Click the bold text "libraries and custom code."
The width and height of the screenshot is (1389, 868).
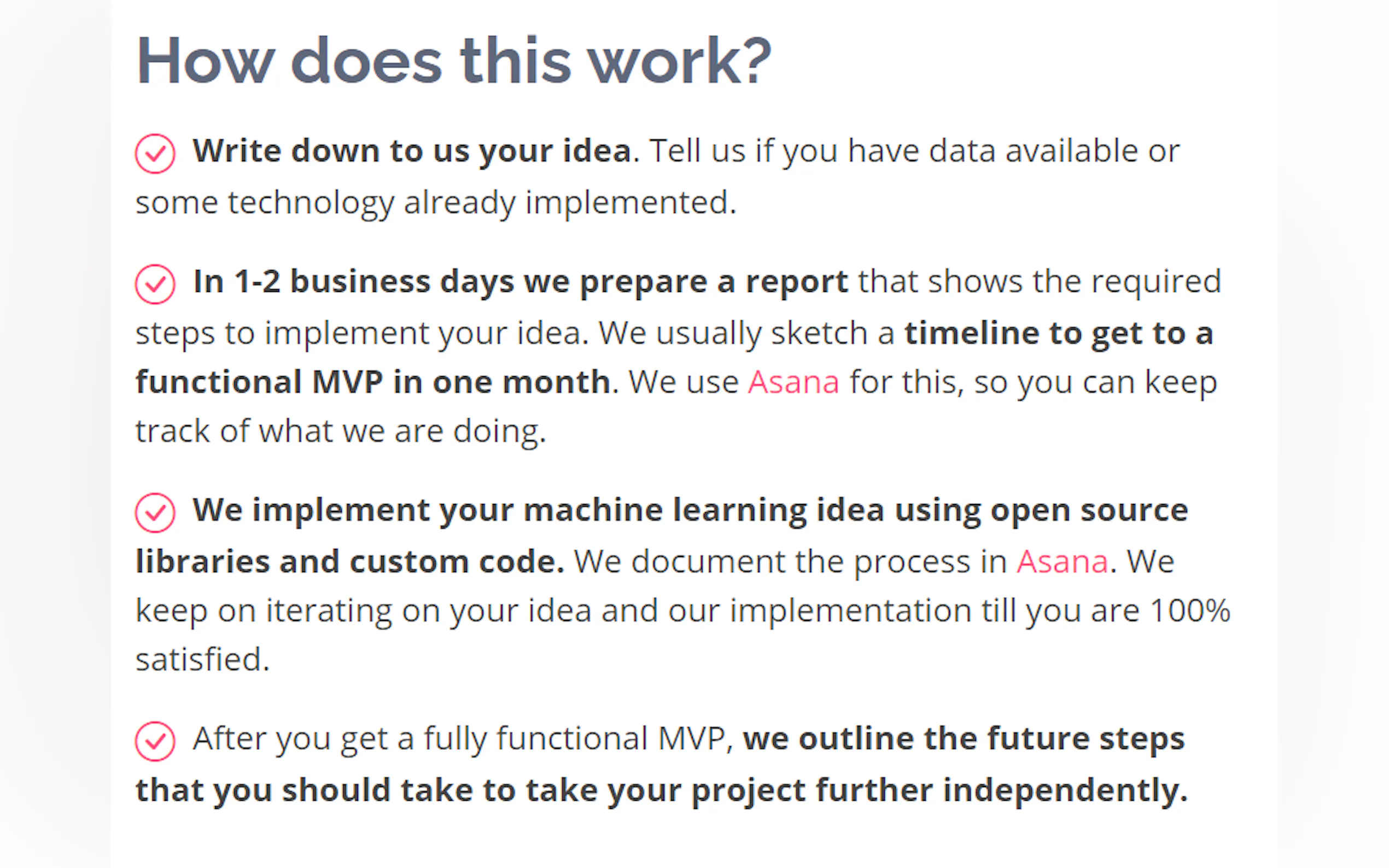[349, 561]
